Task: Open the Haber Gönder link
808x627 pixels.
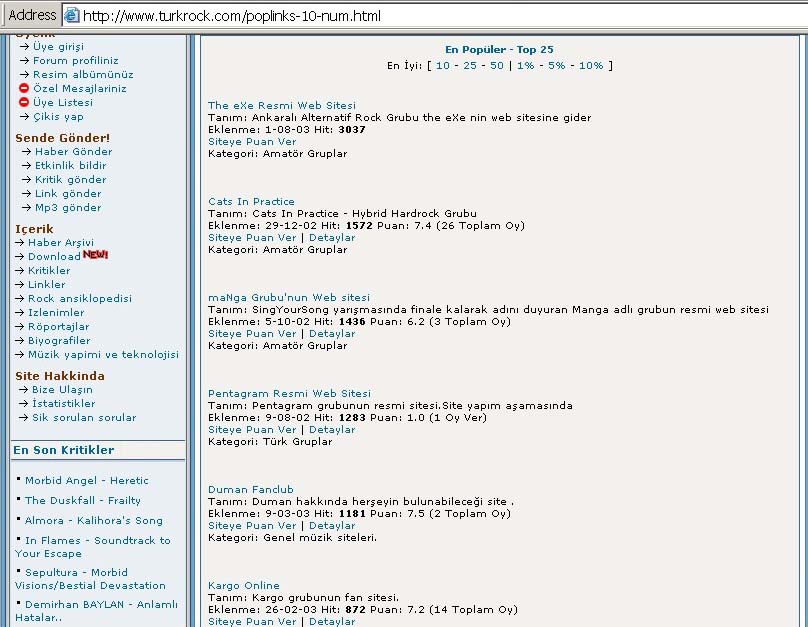Action: click(x=74, y=151)
